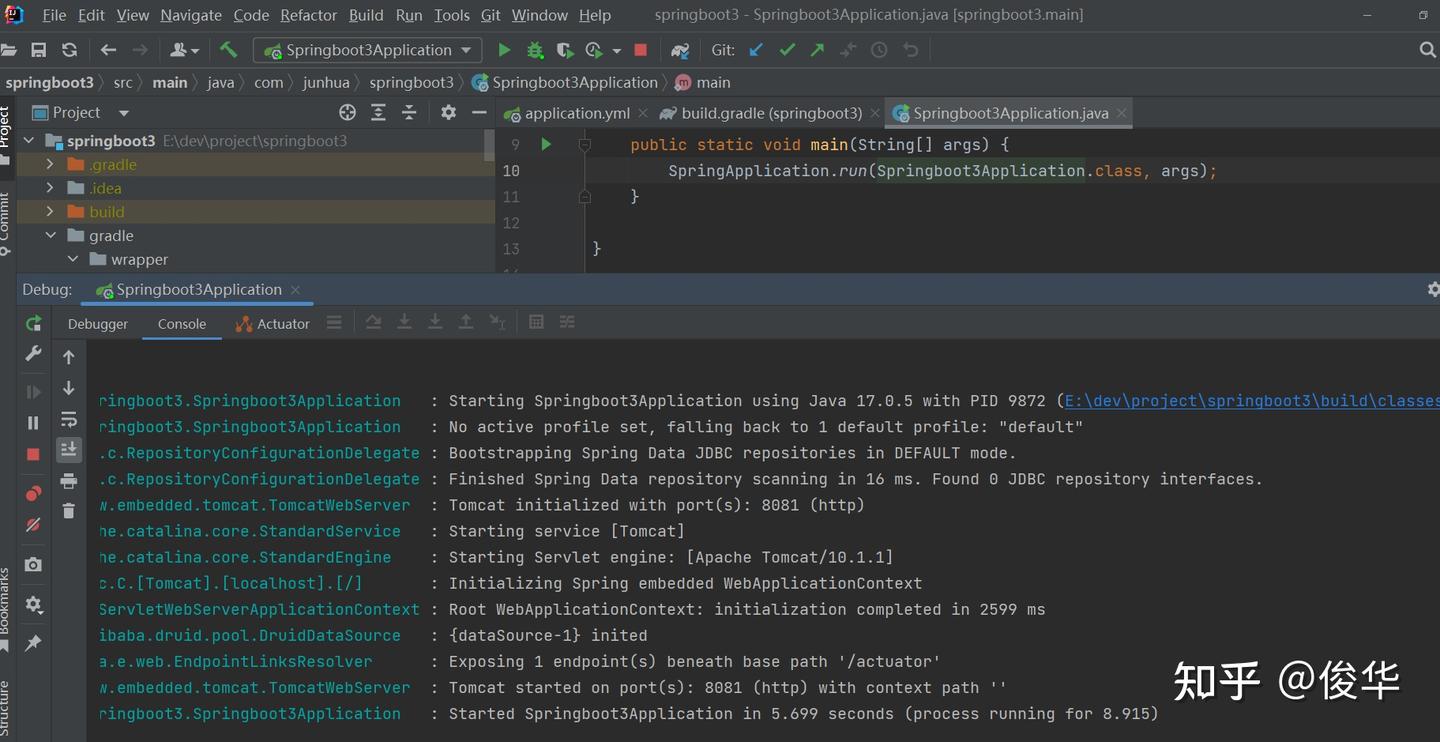
Task: Open the Refactor menu
Action: pyautogui.click(x=308, y=15)
